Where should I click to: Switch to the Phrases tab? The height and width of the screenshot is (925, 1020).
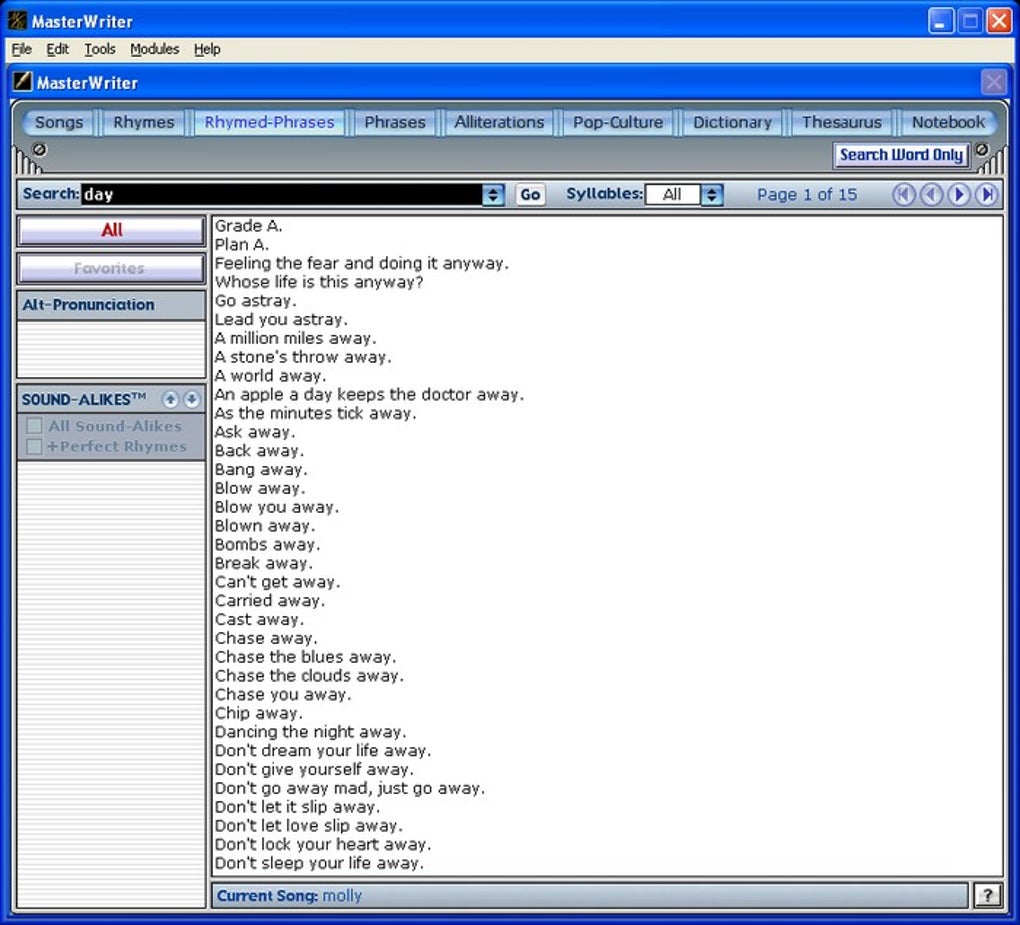[395, 122]
